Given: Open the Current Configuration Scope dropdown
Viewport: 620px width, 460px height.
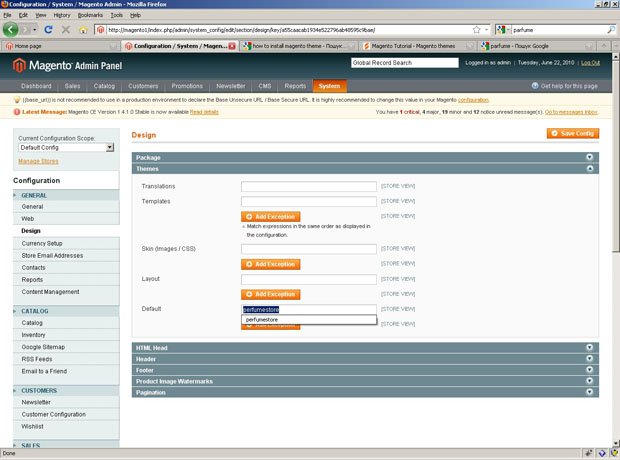Looking at the screenshot, I should 66,148.
